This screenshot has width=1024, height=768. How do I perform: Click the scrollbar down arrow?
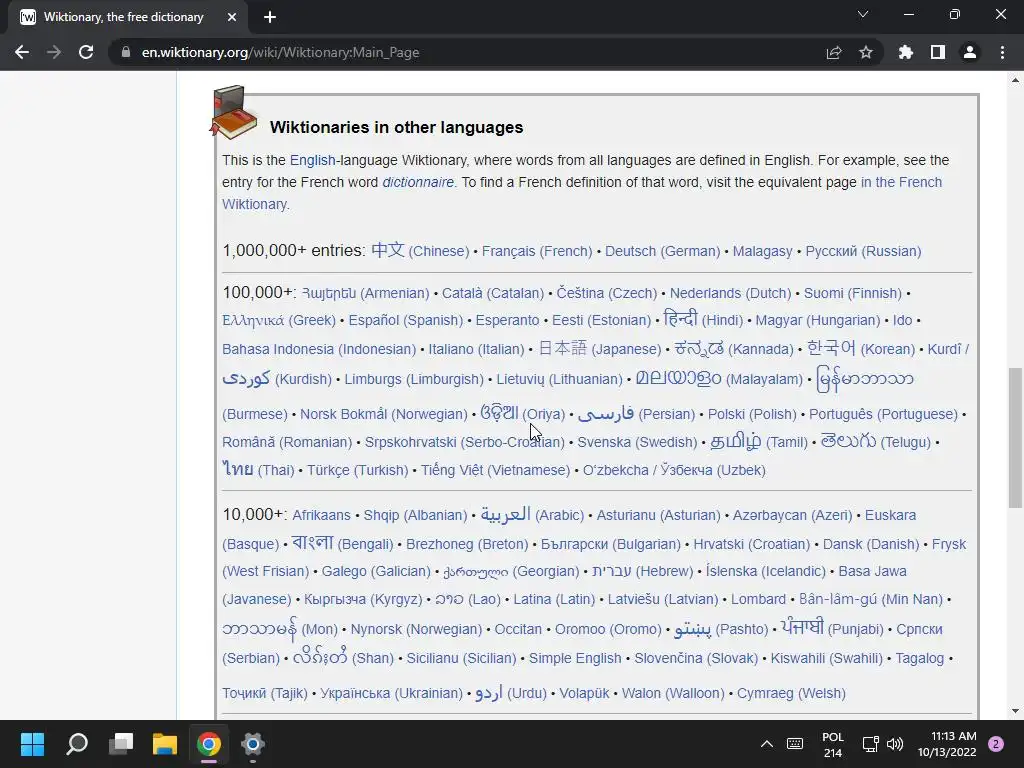pos(1016,711)
